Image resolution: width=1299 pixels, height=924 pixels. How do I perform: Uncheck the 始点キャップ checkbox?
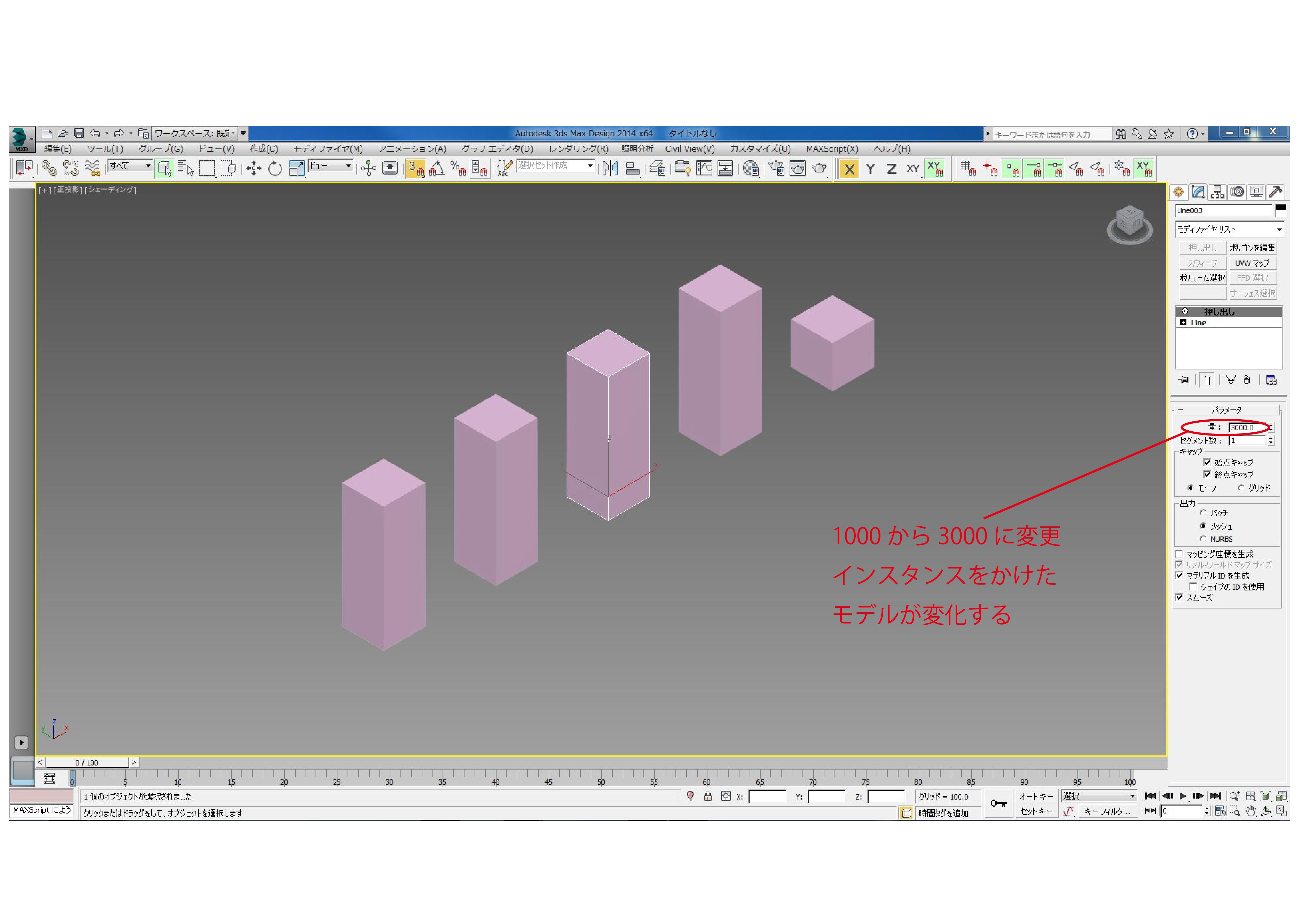[1207, 463]
